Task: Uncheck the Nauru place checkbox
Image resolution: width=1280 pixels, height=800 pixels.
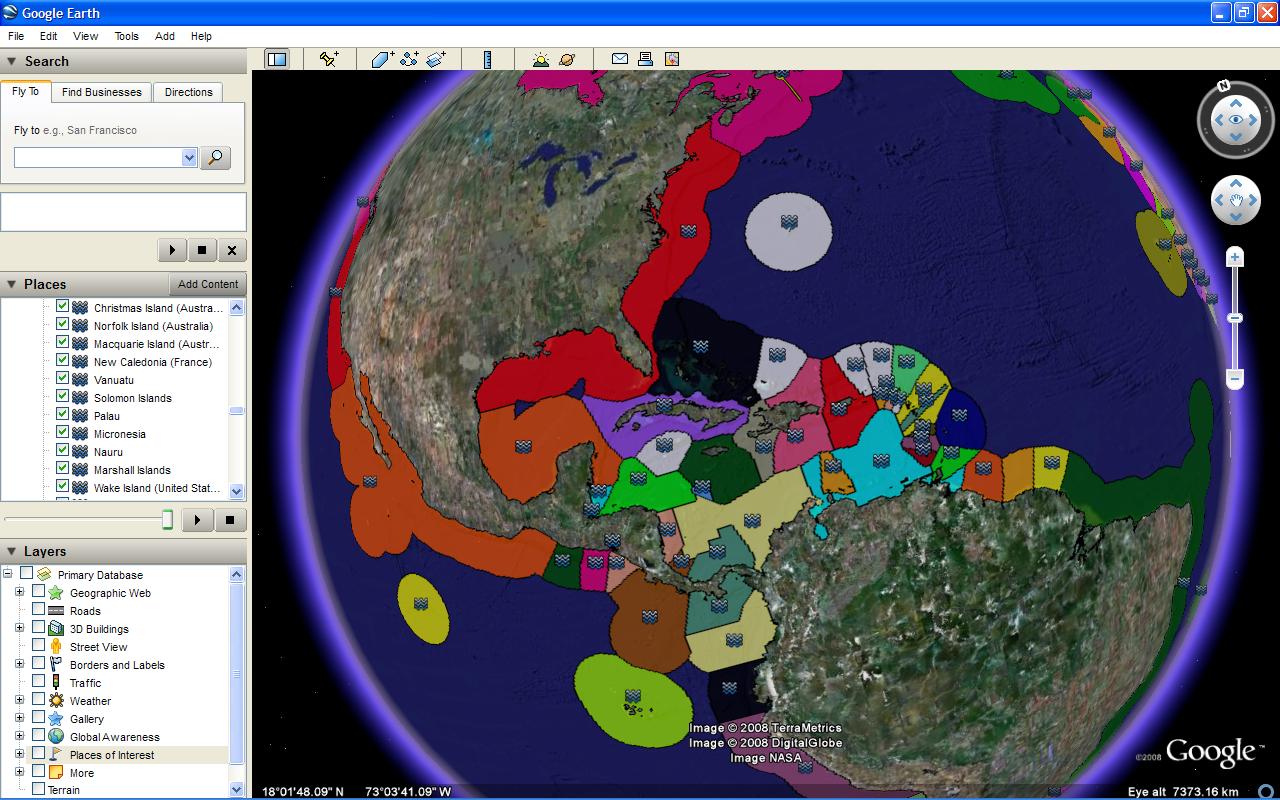Action: 62,452
